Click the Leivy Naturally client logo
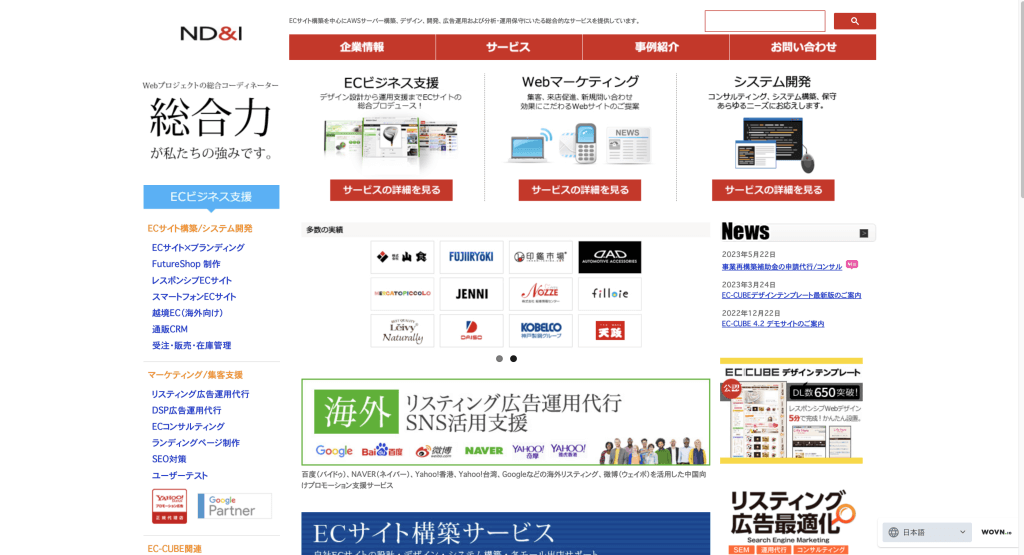This screenshot has width=1024, height=555. point(402,331)
